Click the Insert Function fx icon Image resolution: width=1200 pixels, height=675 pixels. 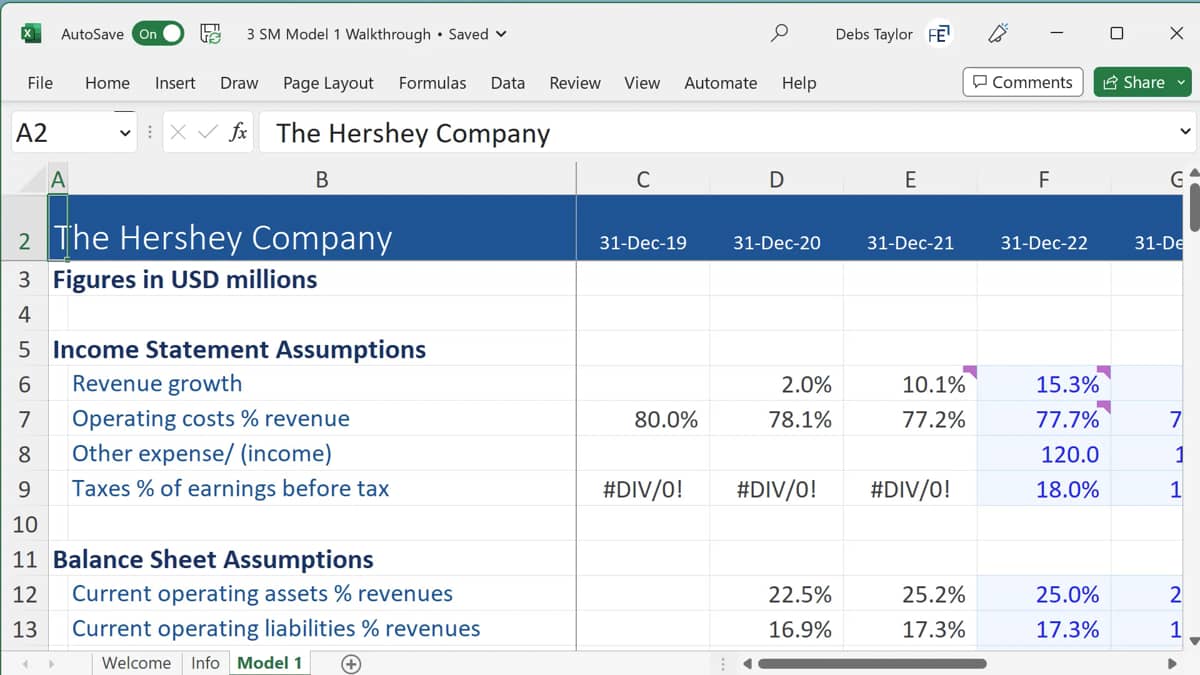coord(238,132)
